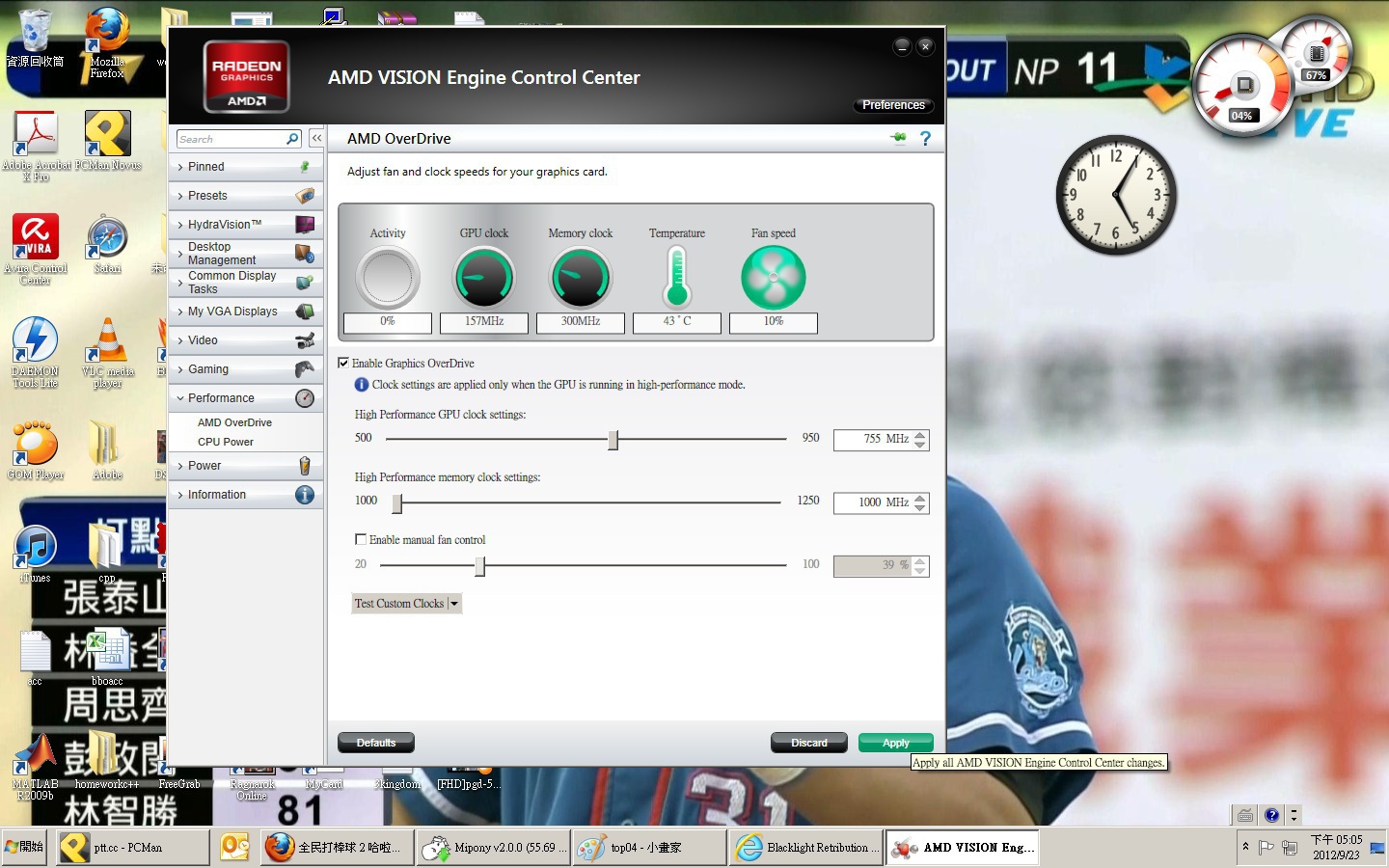The image size is (1389, 868).
Task: Check Enable manual fan control
Action: click(361, 540)
